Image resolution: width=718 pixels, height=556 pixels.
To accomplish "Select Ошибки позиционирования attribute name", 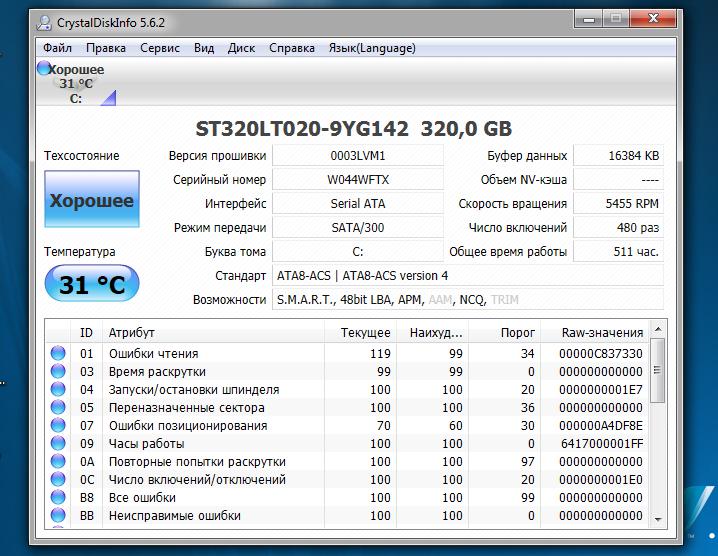I will [188, 425].
